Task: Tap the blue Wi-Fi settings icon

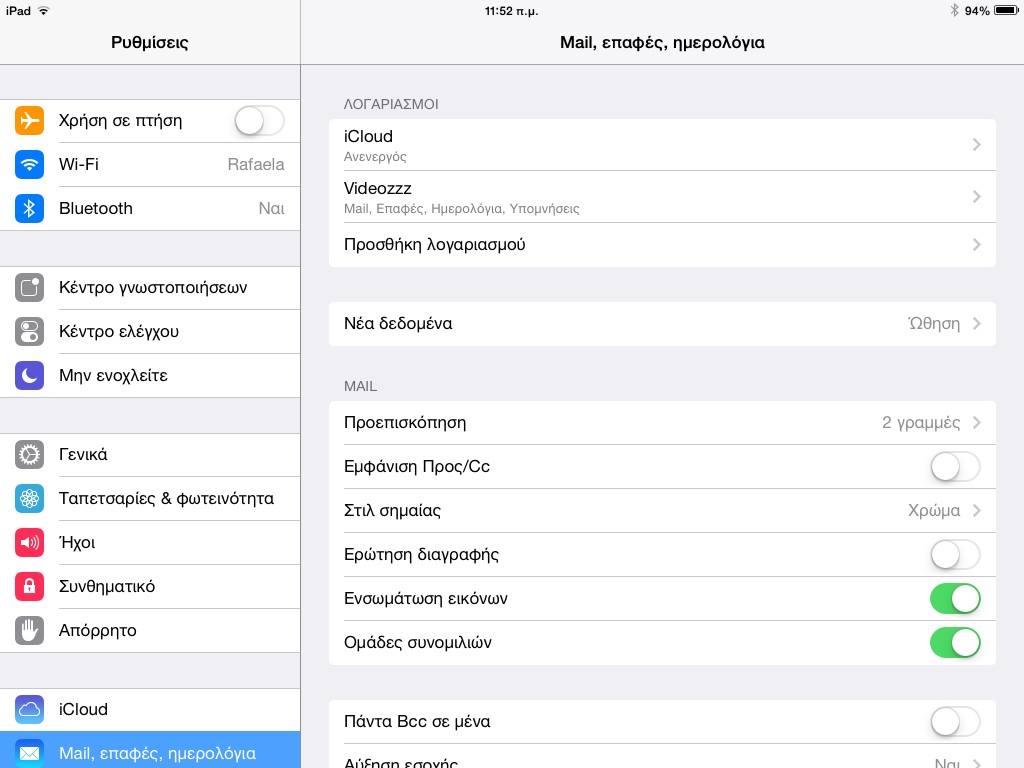Action: tap(29, 165)
